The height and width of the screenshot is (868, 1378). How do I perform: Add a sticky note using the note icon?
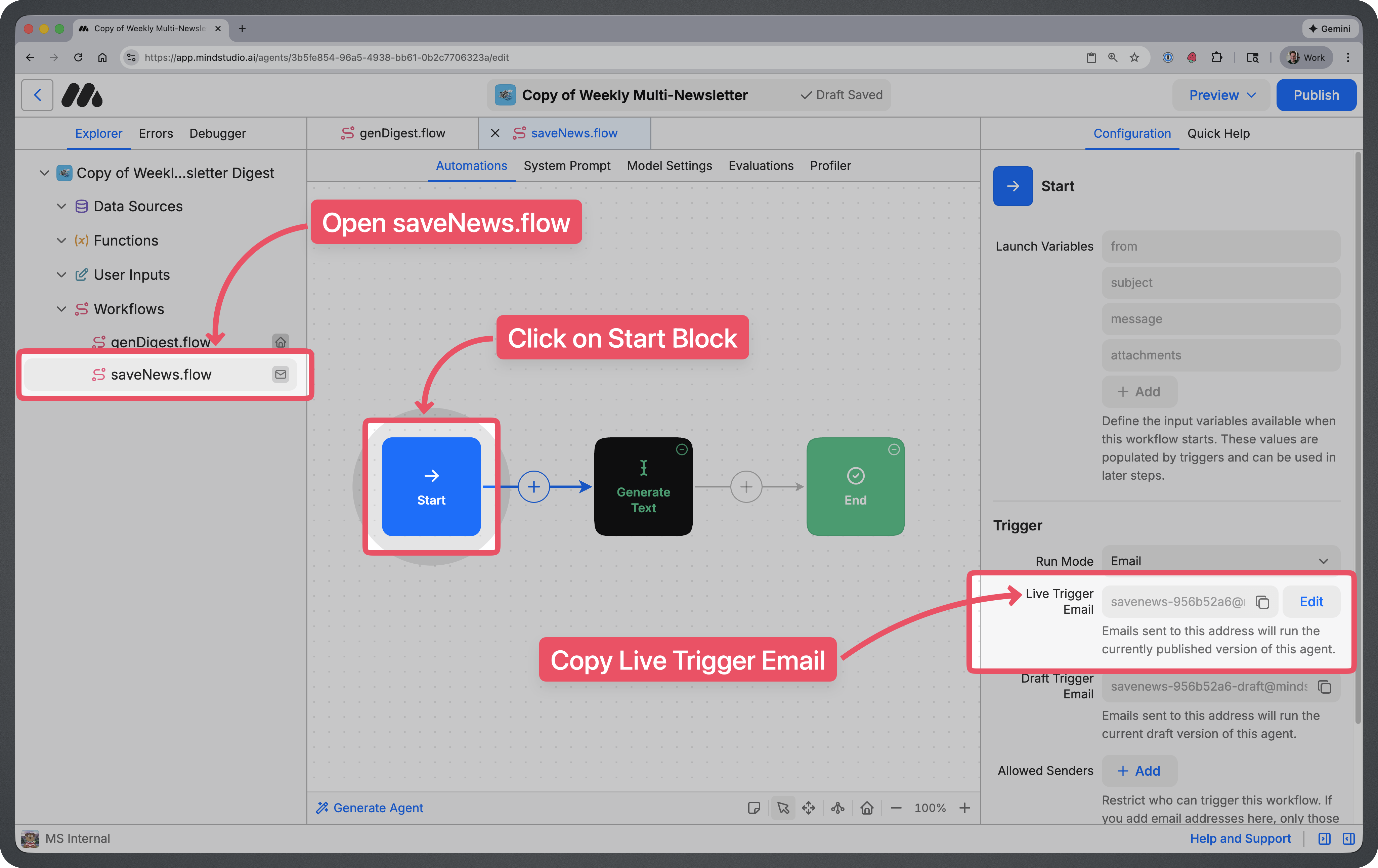(754, 808)
